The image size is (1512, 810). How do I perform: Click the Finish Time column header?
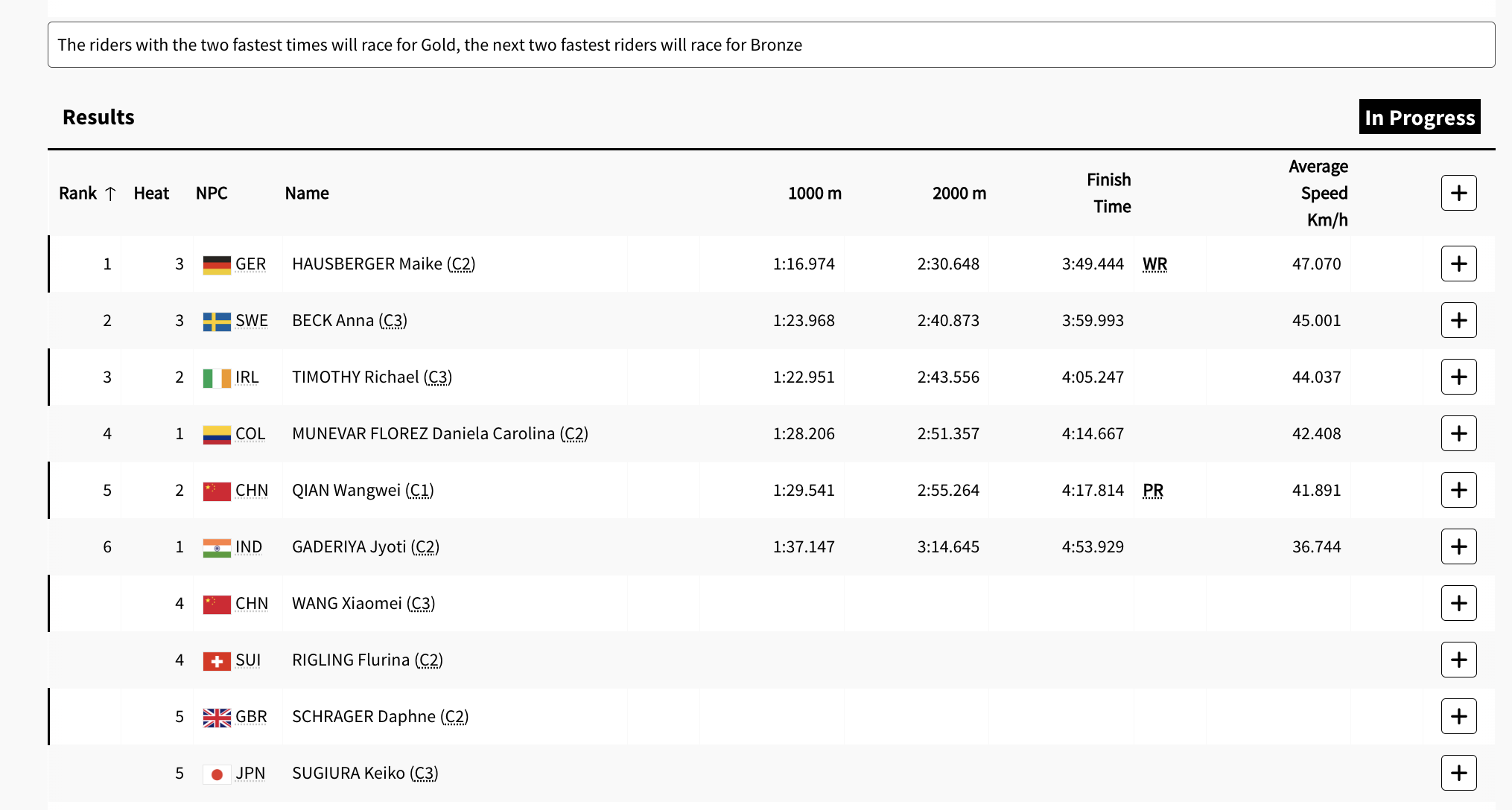1108,194
